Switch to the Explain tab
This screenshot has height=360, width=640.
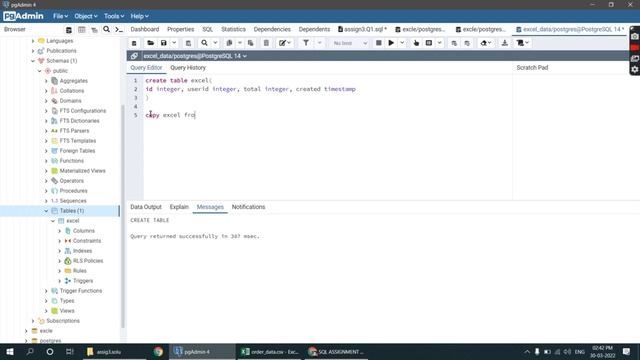179,207
